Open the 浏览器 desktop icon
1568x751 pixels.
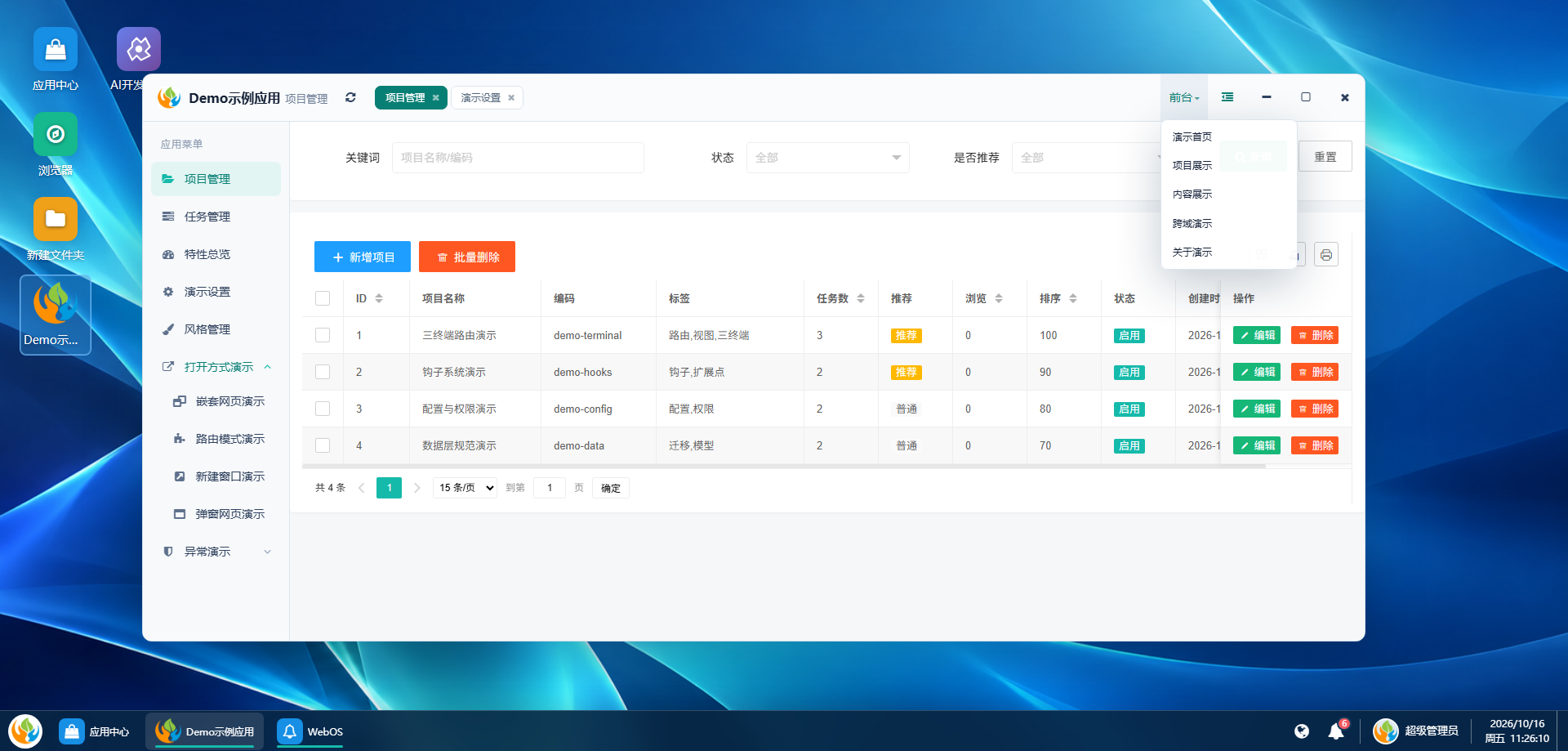(x=56, y=145)
